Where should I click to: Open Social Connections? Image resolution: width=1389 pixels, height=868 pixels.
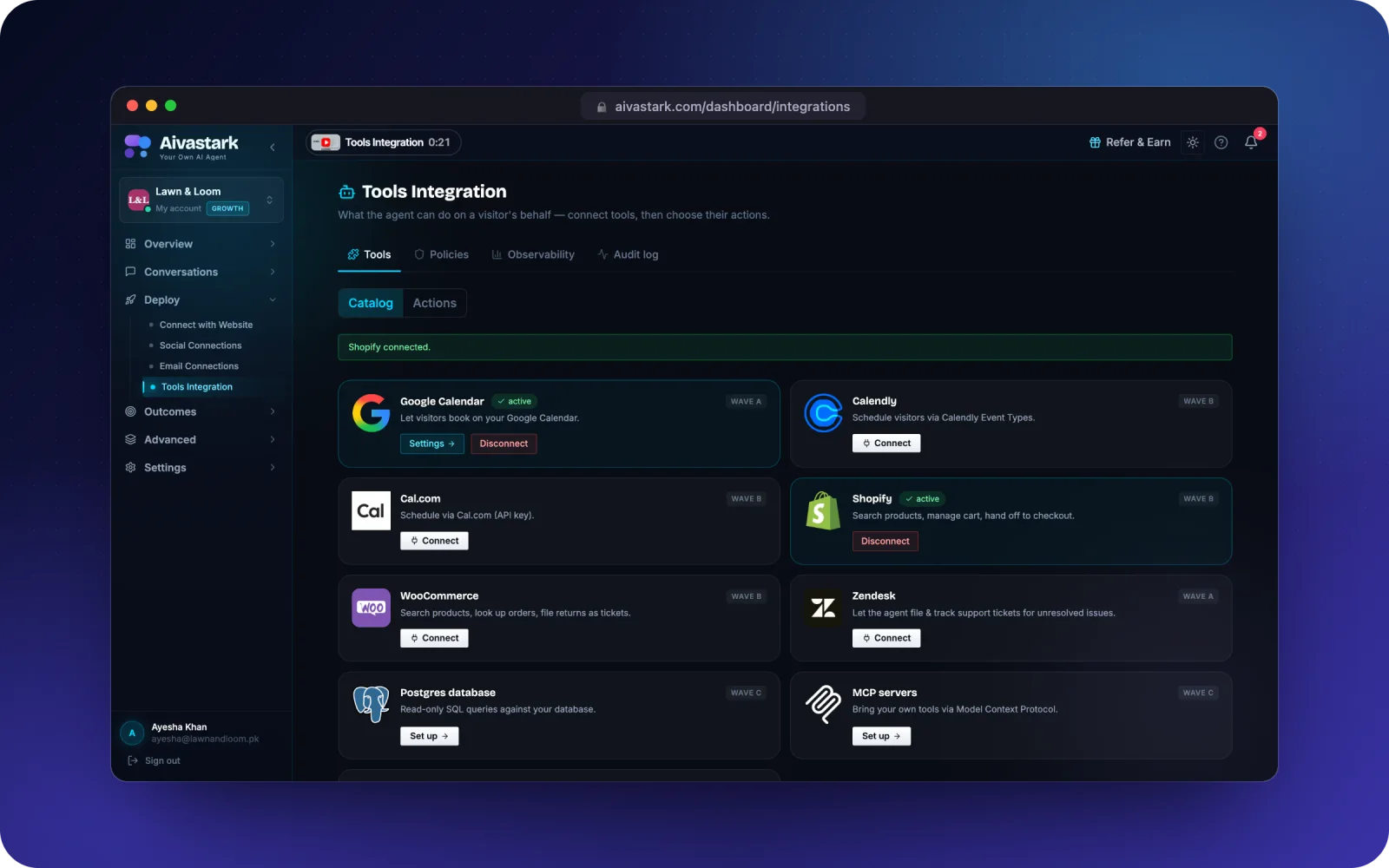click(x=201, y=345)
